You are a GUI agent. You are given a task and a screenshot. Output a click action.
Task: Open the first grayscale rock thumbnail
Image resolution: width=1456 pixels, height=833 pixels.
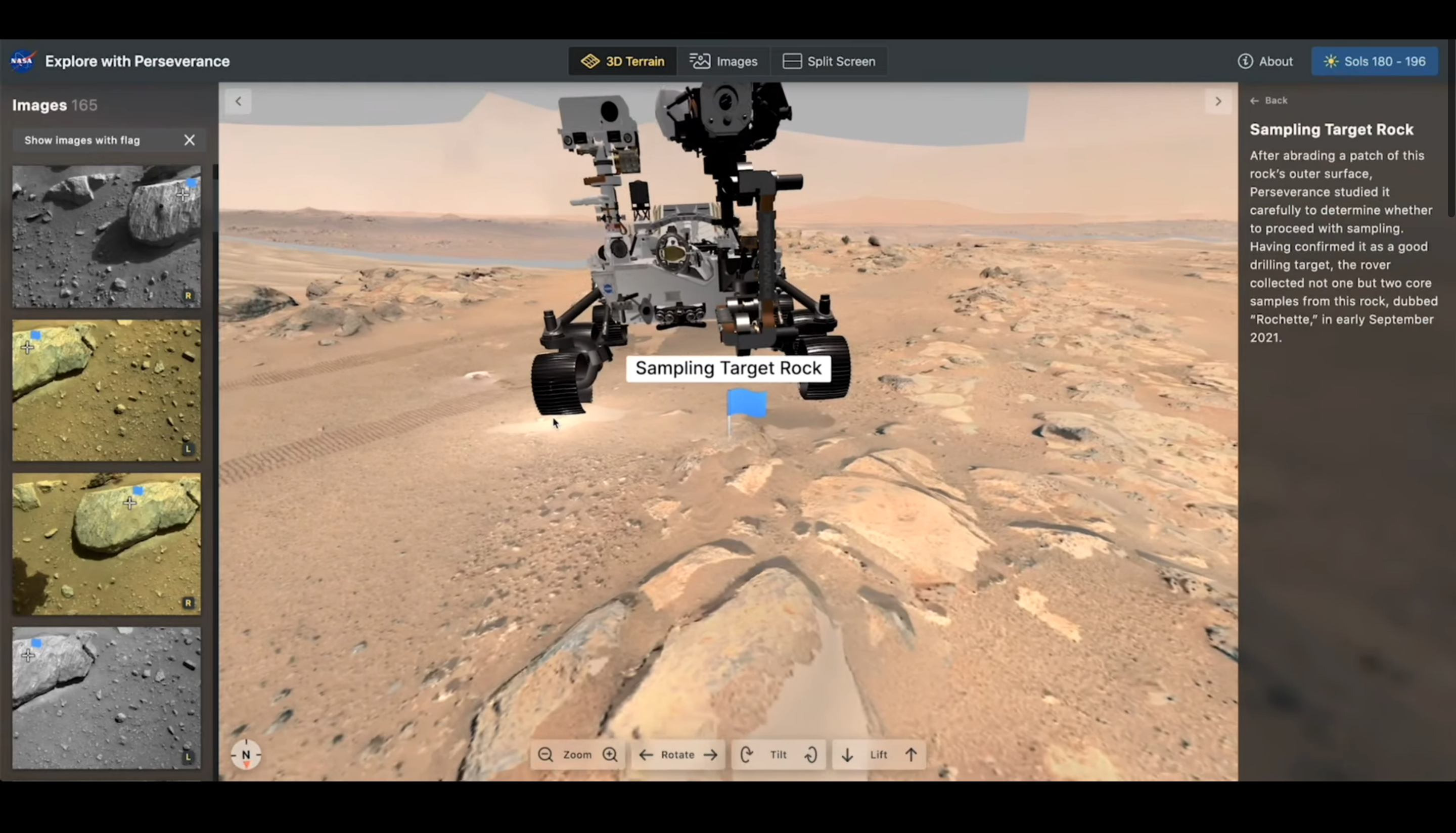click(106, 236)
